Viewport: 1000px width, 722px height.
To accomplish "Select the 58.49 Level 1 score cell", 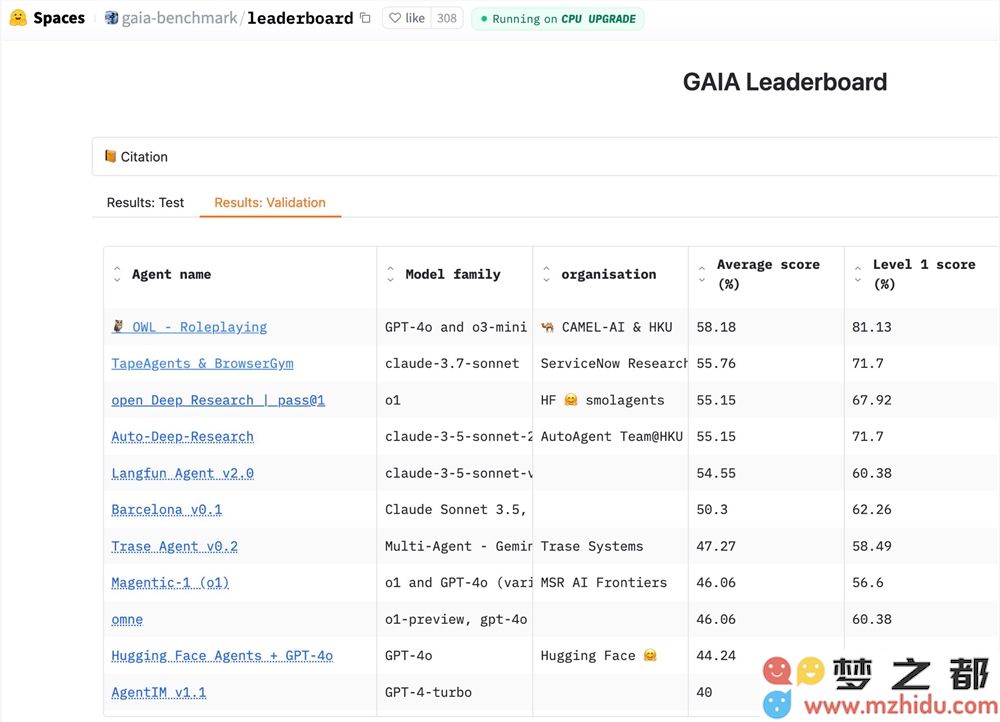I will tap(922, 547).
